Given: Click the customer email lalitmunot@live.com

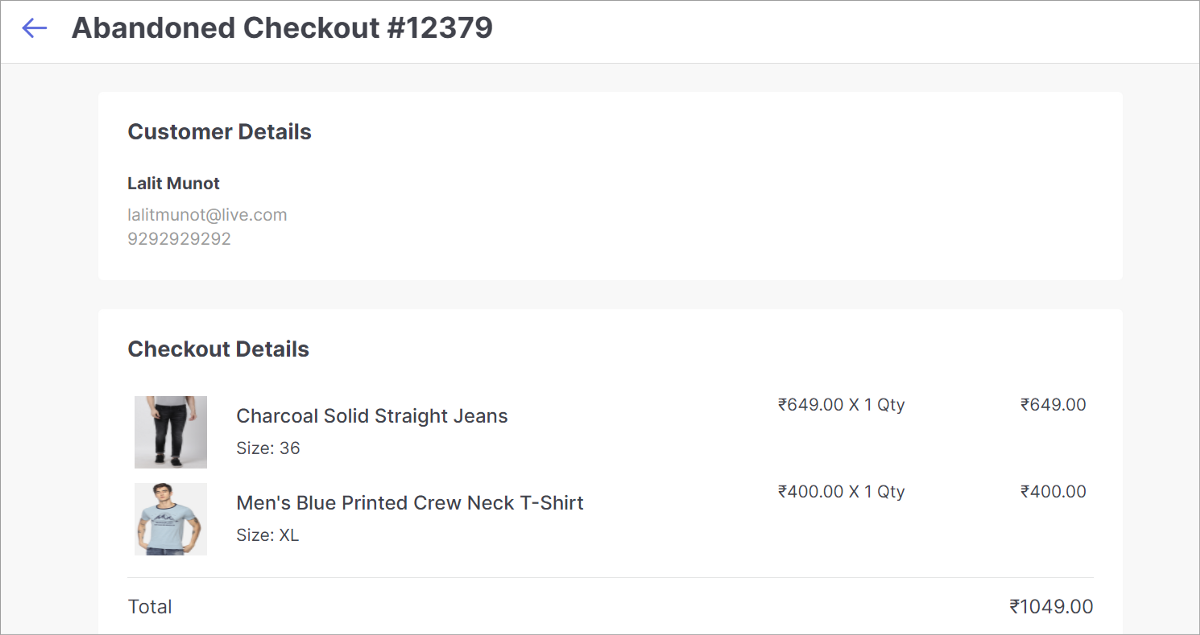Looking at the screenshot, I should pos(207,214).
